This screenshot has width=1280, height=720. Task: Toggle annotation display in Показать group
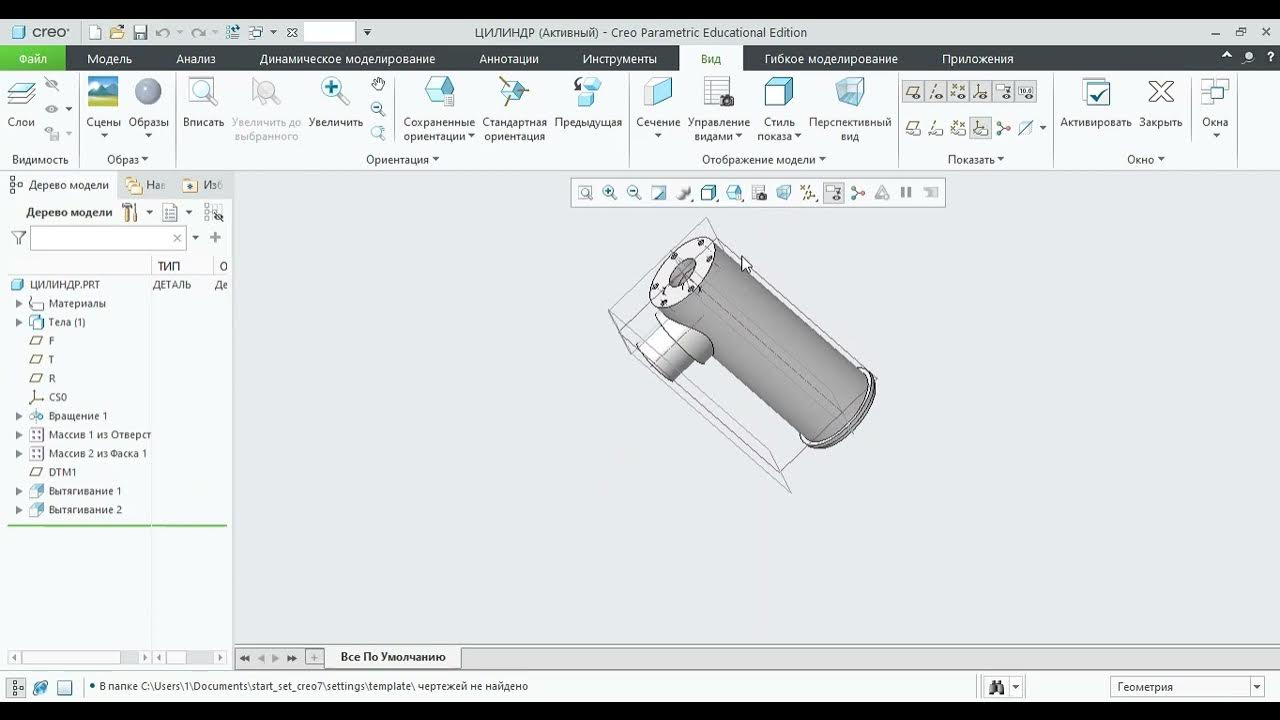pyautogui.click(x=1003, y=93)
